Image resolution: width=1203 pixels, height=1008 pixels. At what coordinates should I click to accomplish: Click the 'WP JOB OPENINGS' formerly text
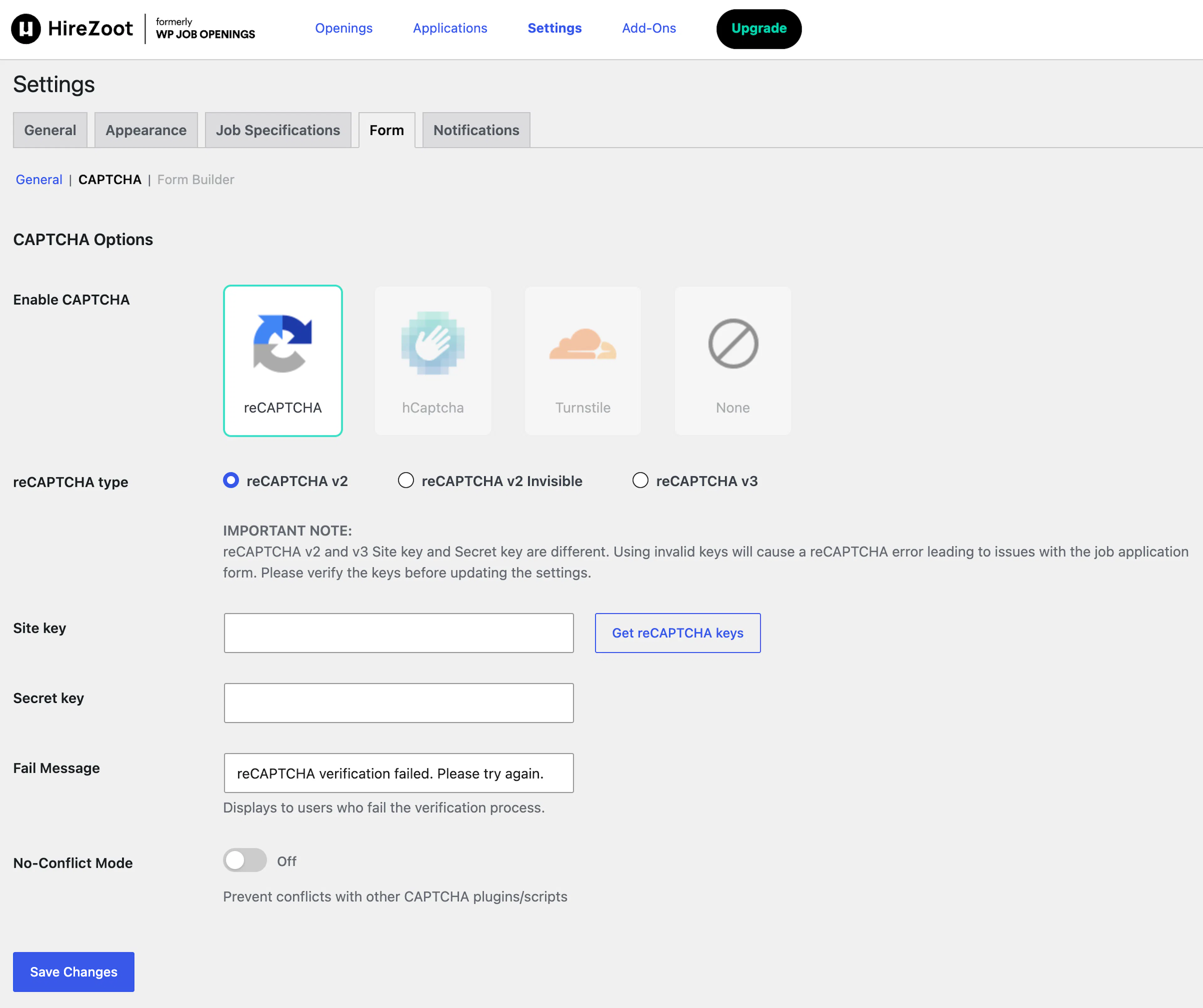point(206,34)
